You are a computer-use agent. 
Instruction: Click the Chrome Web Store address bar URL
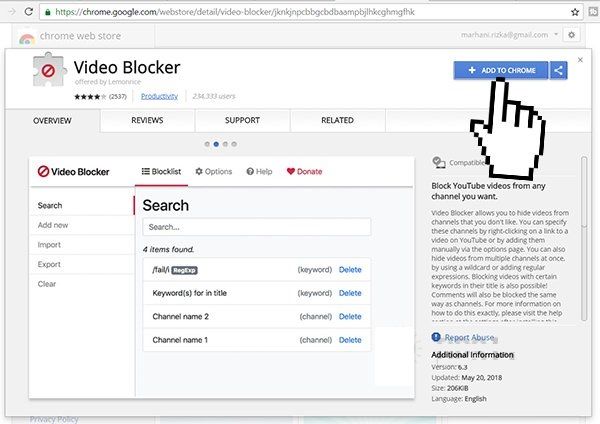[x=235, y=12]
